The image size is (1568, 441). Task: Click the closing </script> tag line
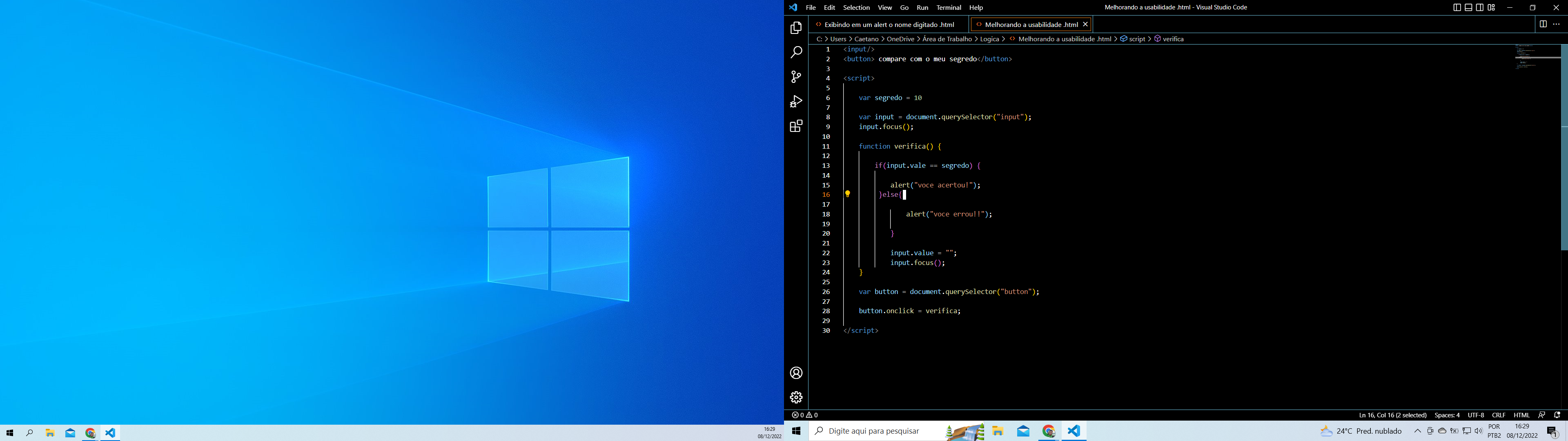click(861, 331)
